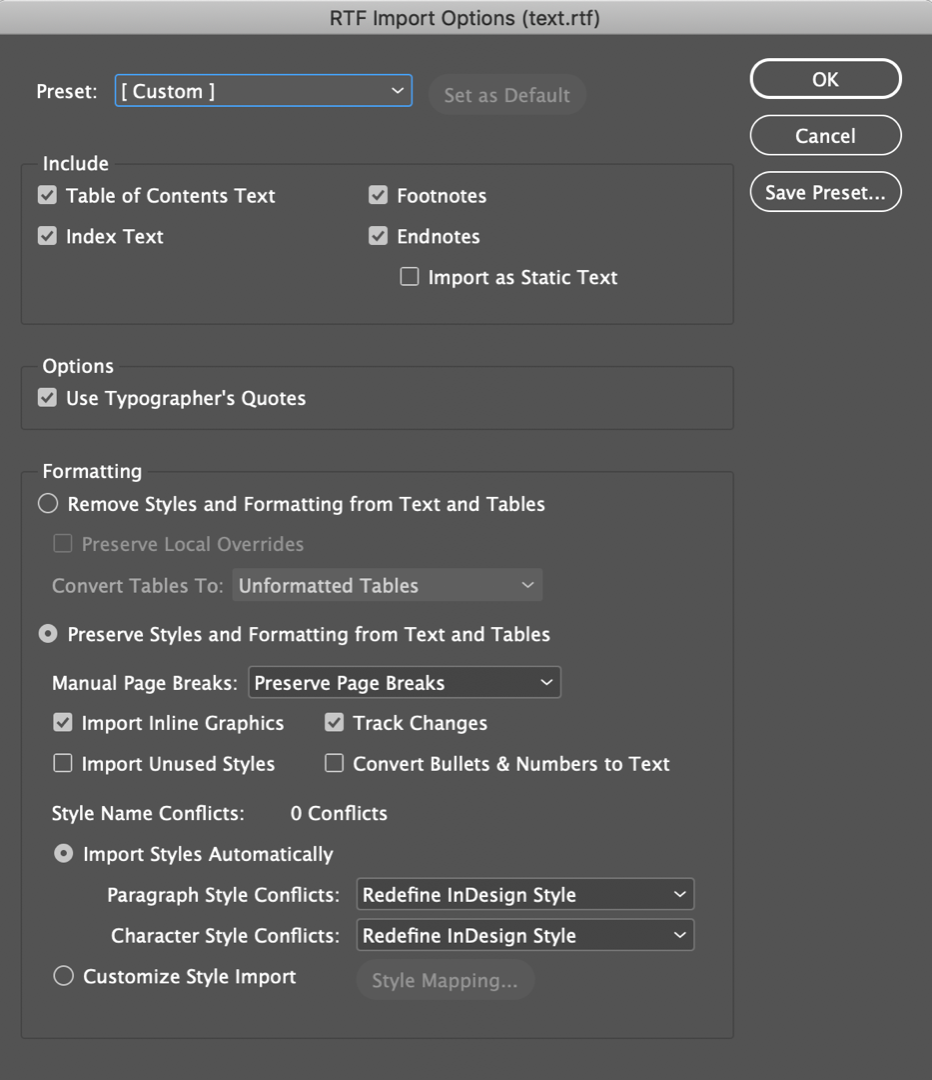Open the Manual Page Breaks dropdown

coord(404,683)
